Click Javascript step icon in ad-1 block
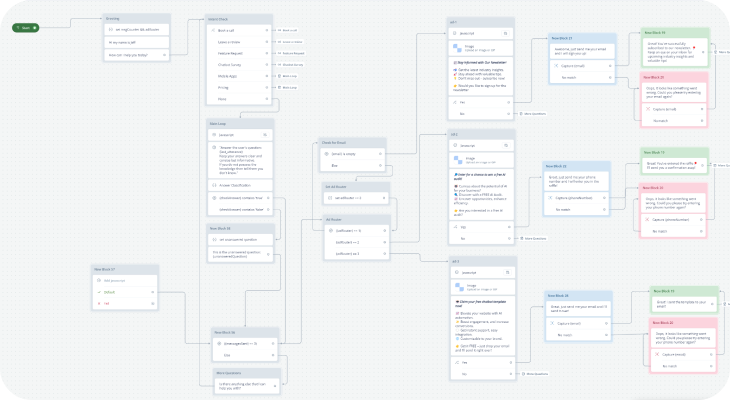The image size is (730, 400). [455, 34]
